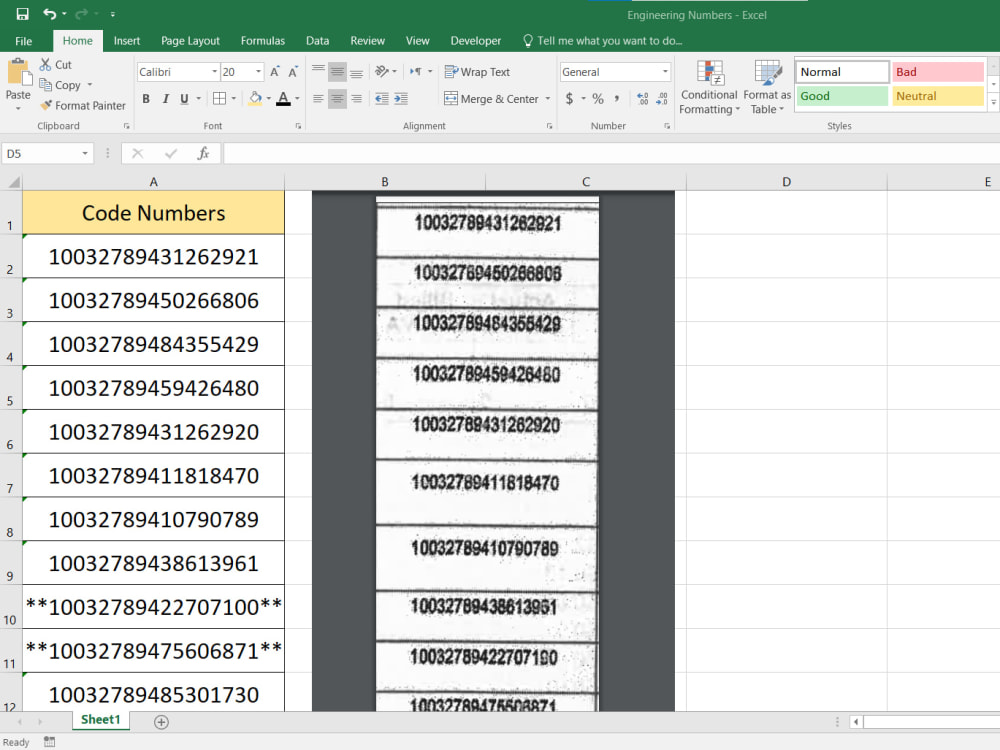Expand the Merge & Center dropdown arrow
The width and height of the screenshot is (1000, 750).
(548, 99)
